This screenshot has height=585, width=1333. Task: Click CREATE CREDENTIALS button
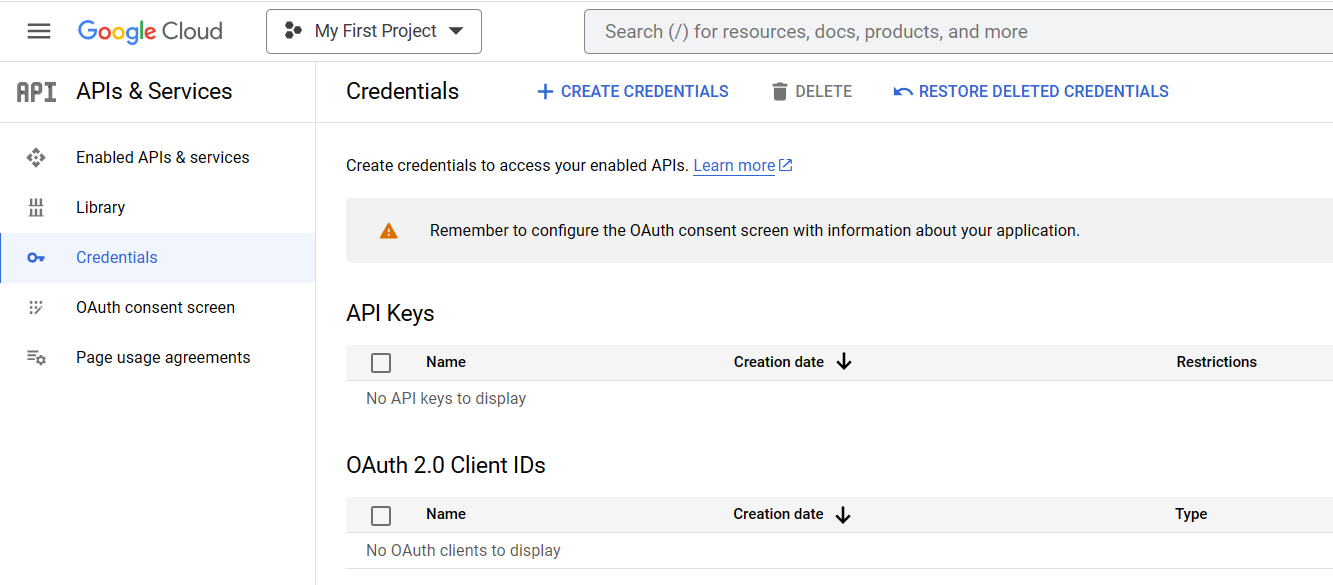(633, 91)
